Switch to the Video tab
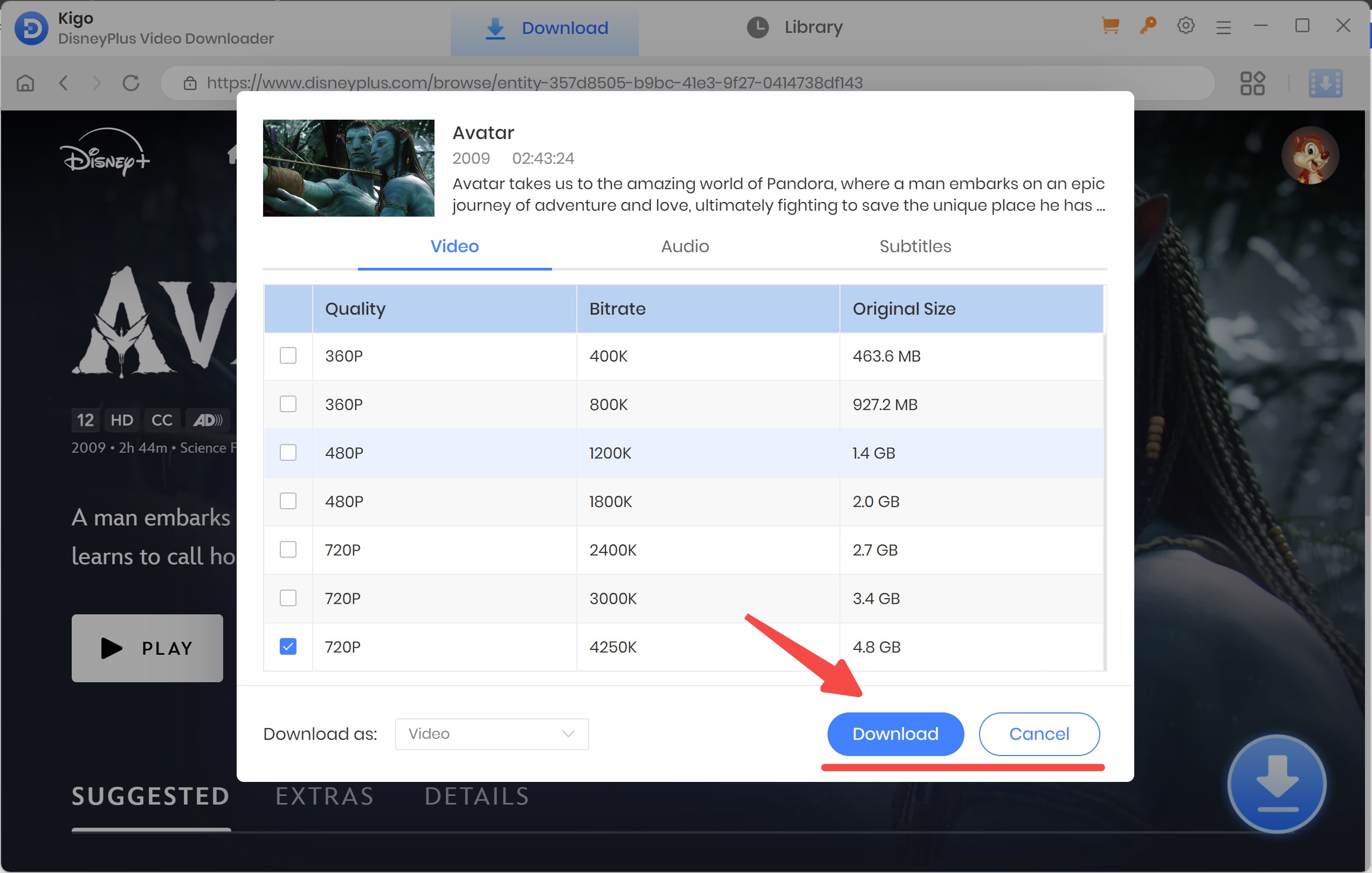The height and width of the screenshot is (873, 1372). [454, 246]
